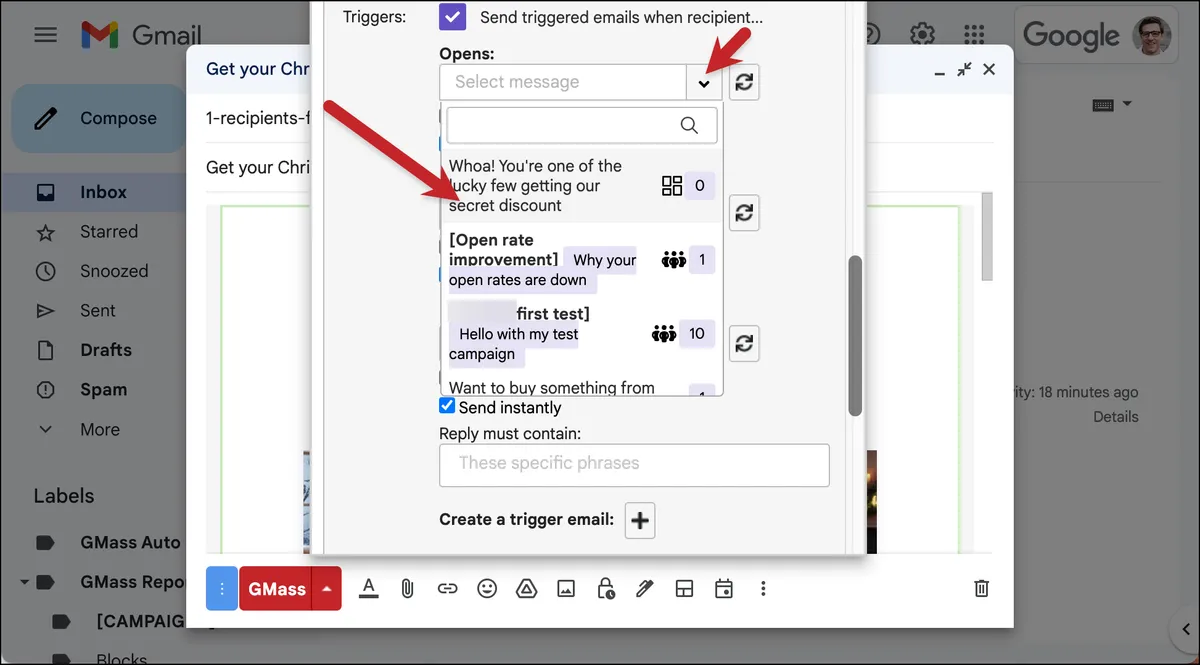Open the Starred folder
1200x665 pixels.
click(x=108, y=232)
